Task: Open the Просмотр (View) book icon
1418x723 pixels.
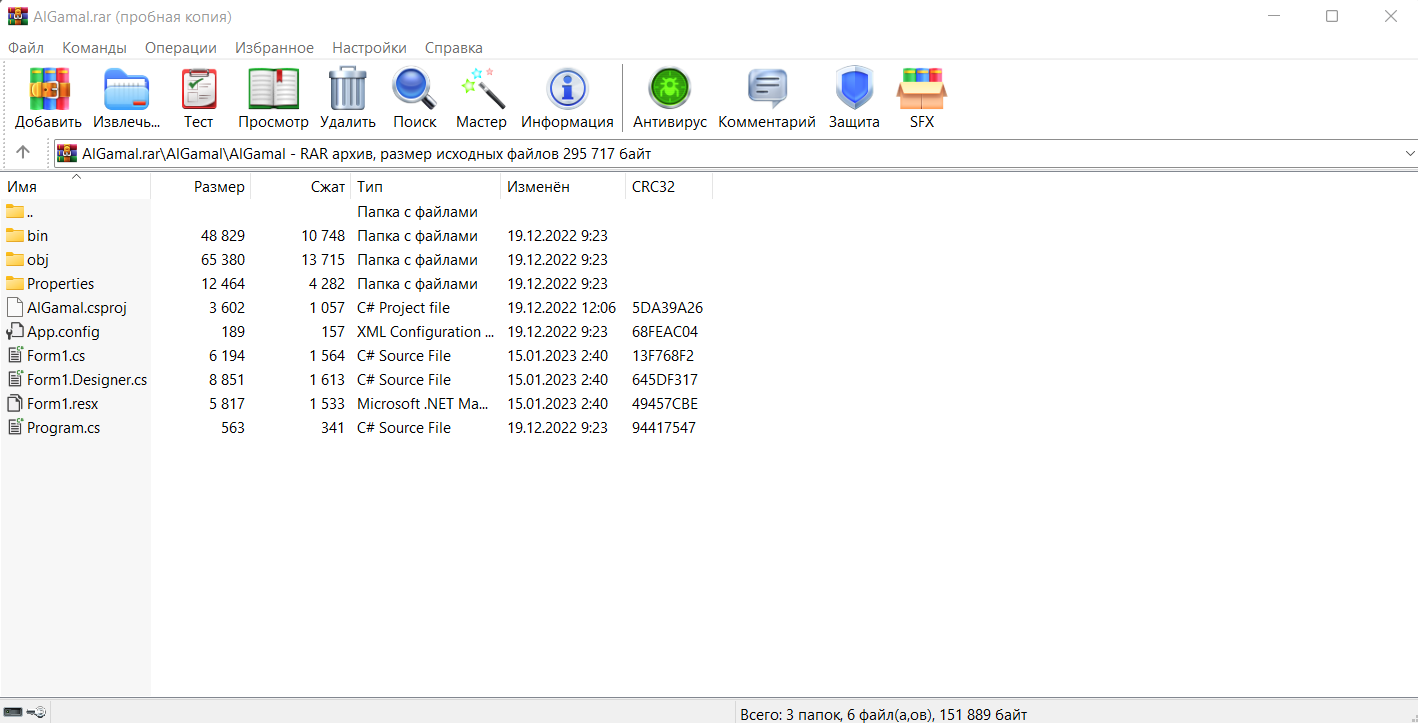Action: coord(273,90)
